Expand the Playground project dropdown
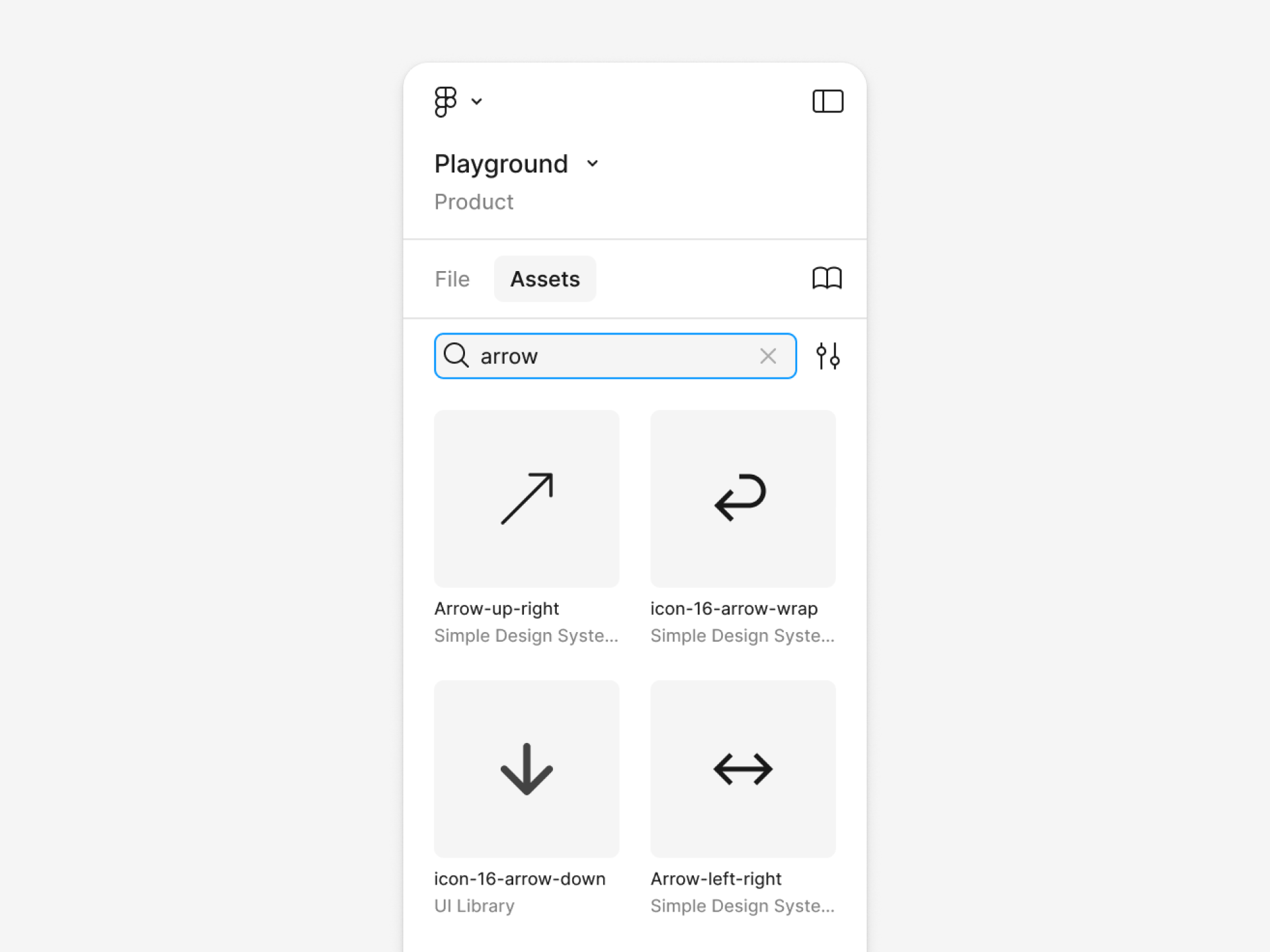Image resolution: width=1270 pixels, height=952 pixels. (592, 163)
